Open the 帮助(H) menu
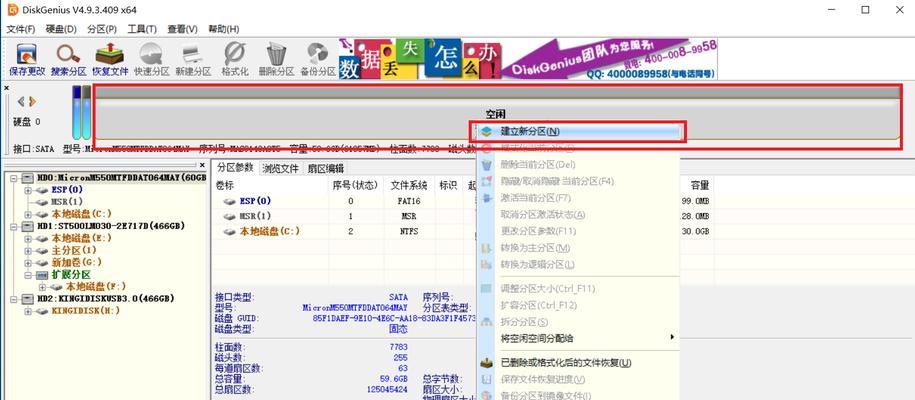The image size is (915, 400). click(x=223, y=29)
